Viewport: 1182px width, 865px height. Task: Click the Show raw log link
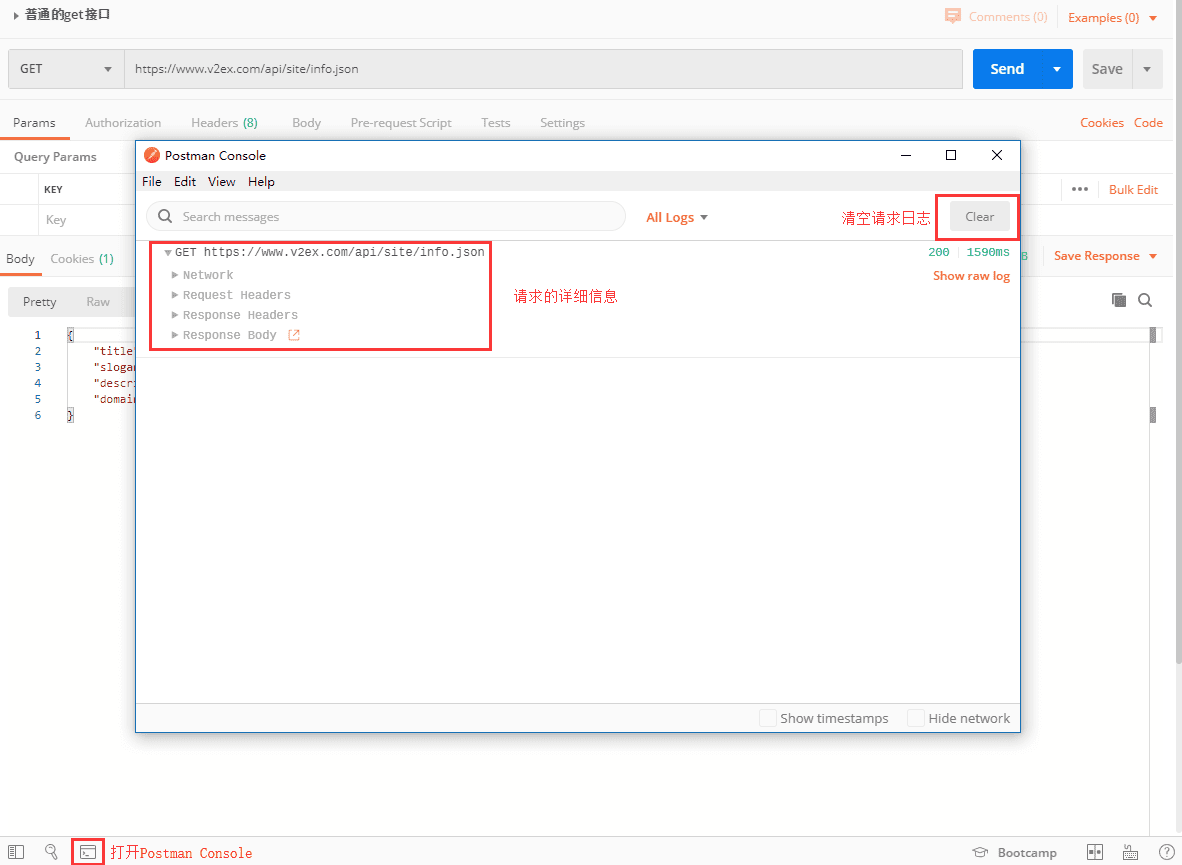click(x=971, y=275)
